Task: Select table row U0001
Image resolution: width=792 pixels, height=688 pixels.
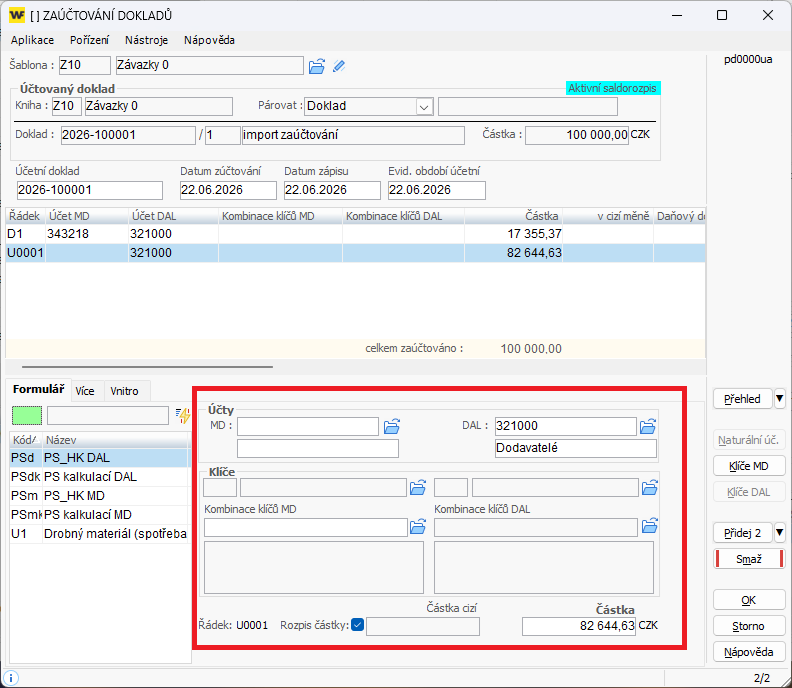Action: point(355,253)
